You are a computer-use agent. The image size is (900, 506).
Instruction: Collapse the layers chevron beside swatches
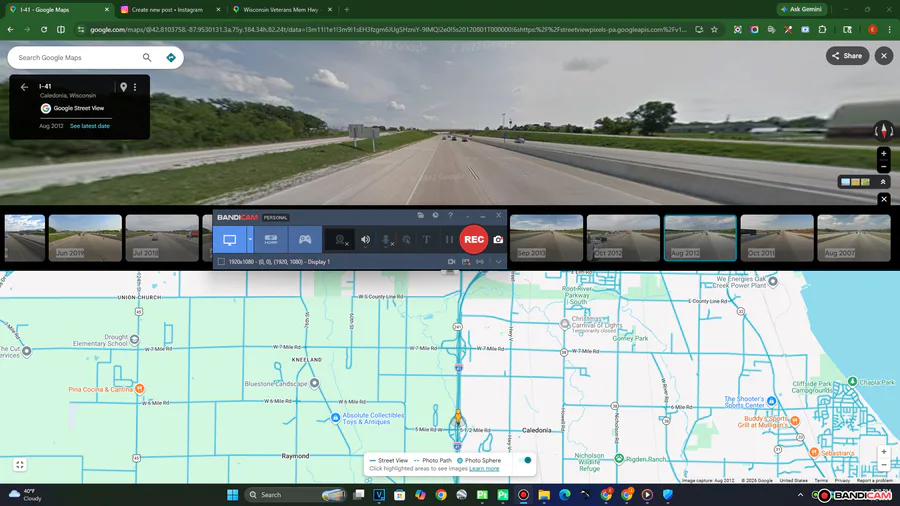pos(883,182)
